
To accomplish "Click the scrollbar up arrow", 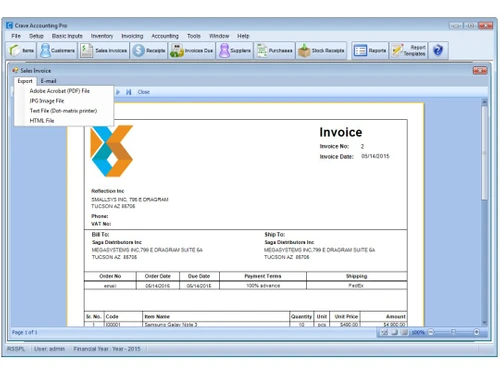I will pyautogui.click(x=484, y=102).
